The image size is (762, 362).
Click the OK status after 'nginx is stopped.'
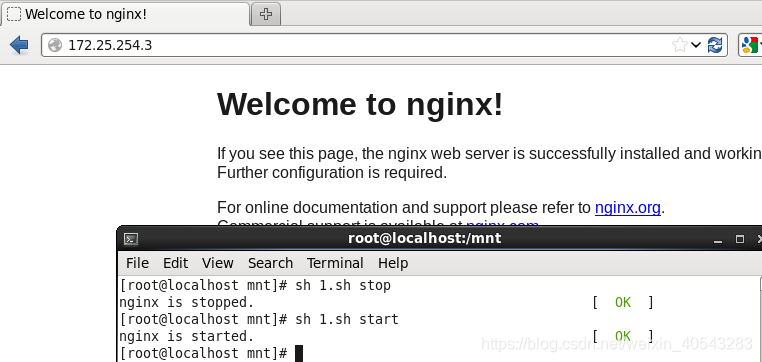623,303
